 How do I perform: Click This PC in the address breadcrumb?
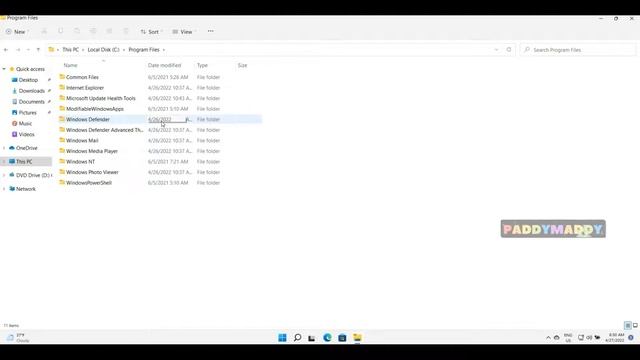click(x=71, y=50)
